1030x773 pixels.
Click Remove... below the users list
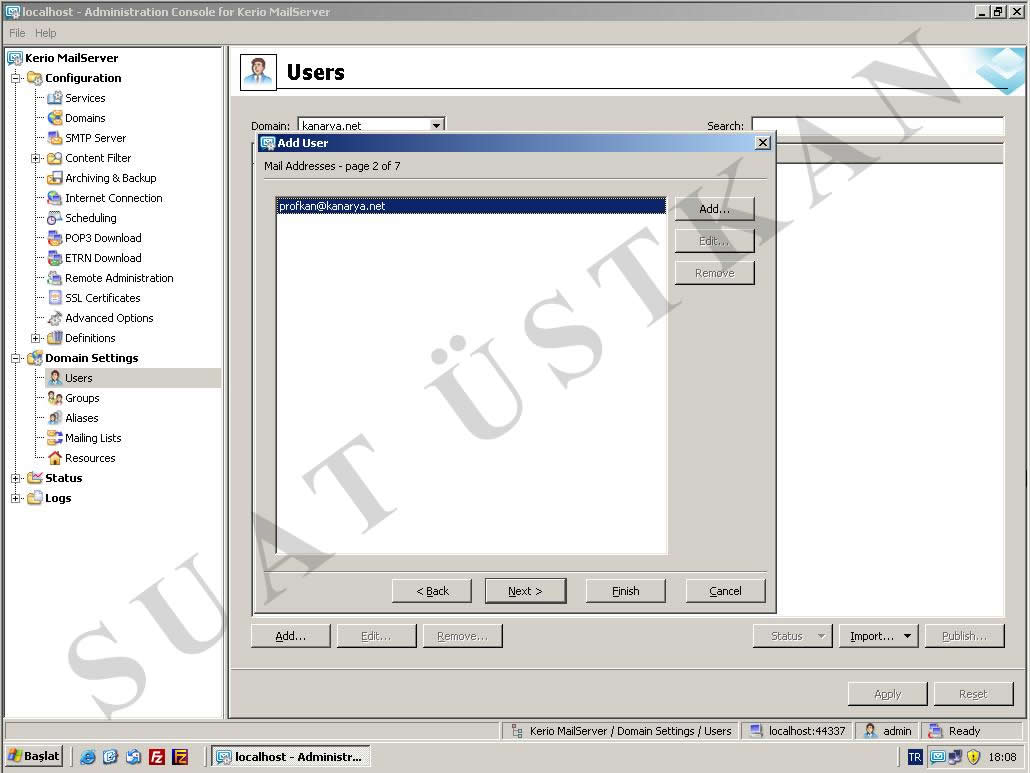point(462,636)
